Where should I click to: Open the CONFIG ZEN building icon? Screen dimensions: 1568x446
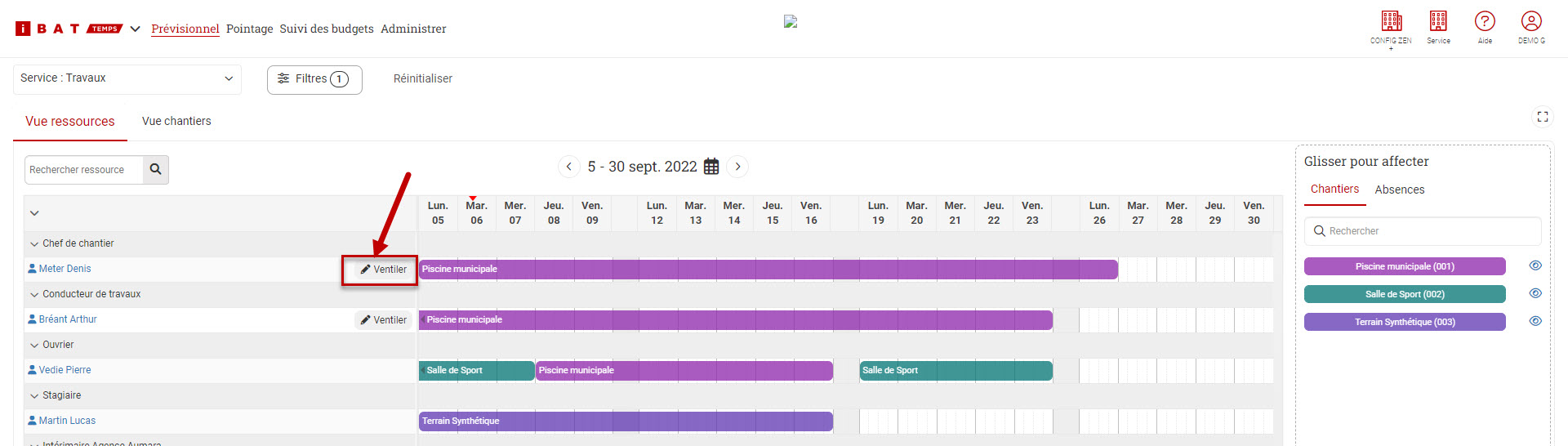click(1391, 20)
